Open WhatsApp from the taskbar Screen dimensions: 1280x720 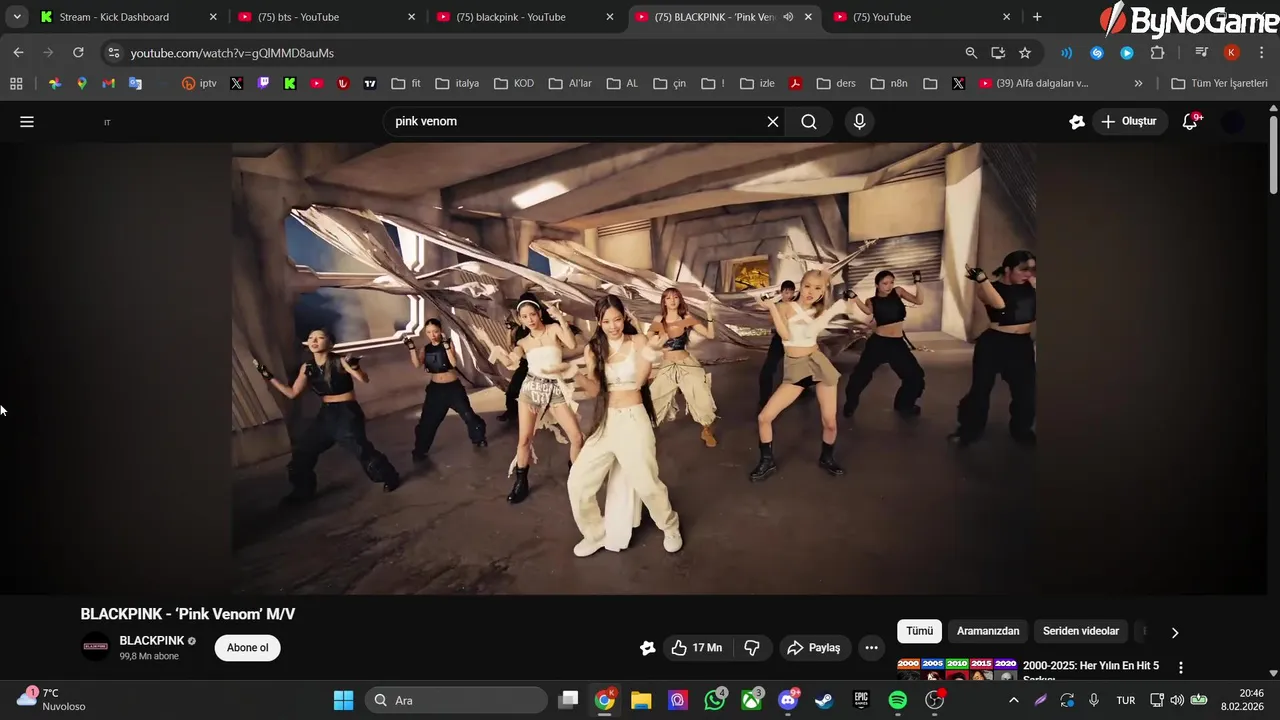[715, 700]
